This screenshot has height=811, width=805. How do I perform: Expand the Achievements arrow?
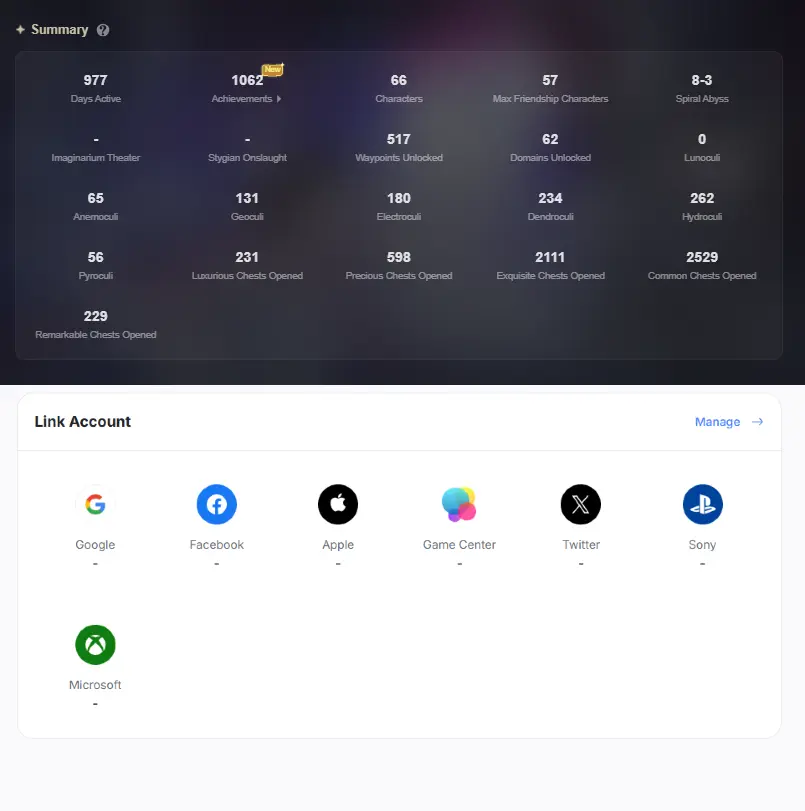(x=279, y=99)
